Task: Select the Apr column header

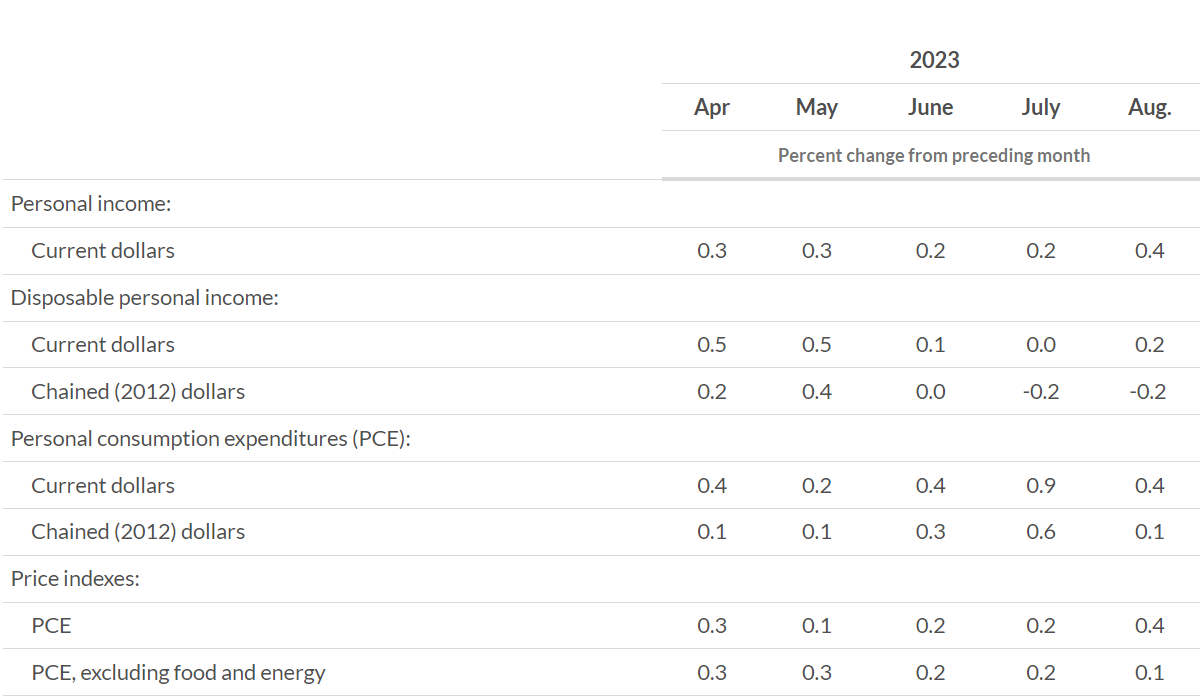Action: [x=711, y=108]
